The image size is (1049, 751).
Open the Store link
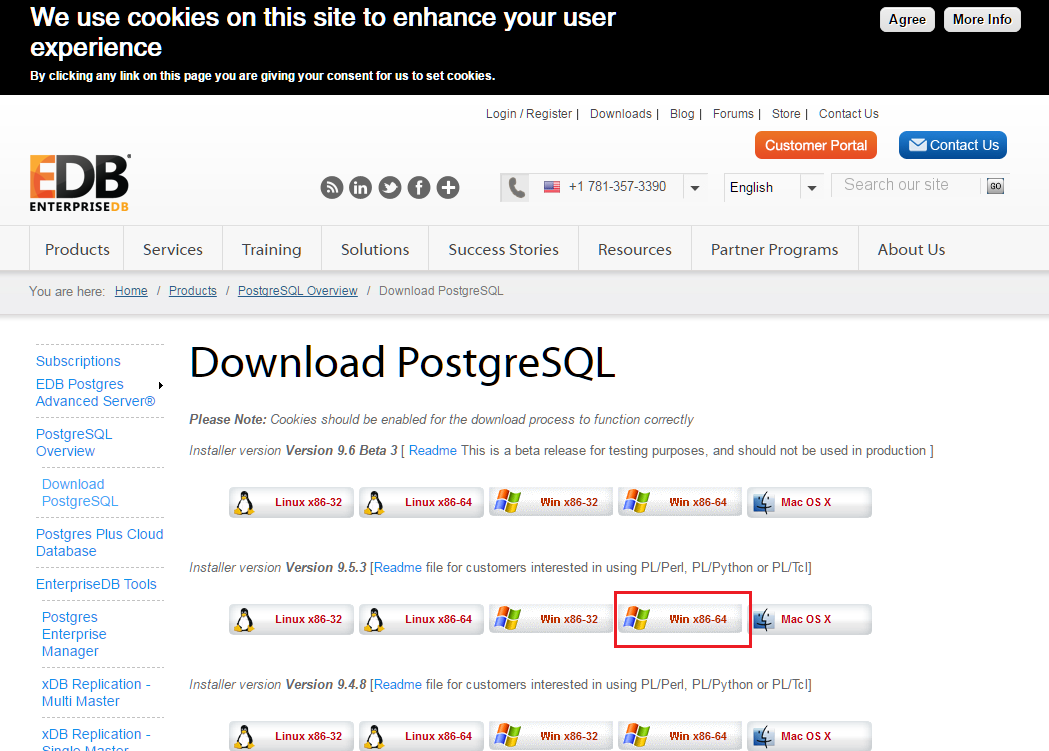pos(786,114)
